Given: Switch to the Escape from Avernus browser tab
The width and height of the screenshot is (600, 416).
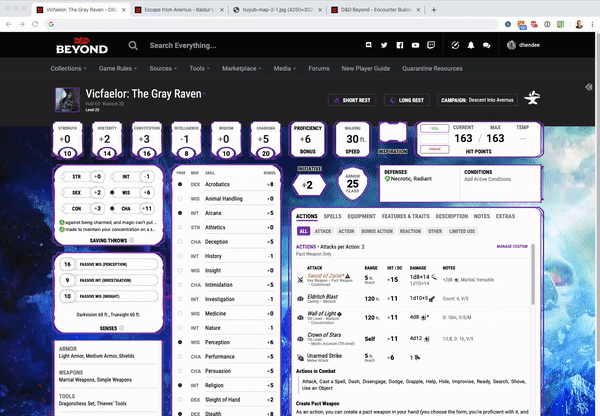Looking at the screenshot, I should click(x=179, y=10).
